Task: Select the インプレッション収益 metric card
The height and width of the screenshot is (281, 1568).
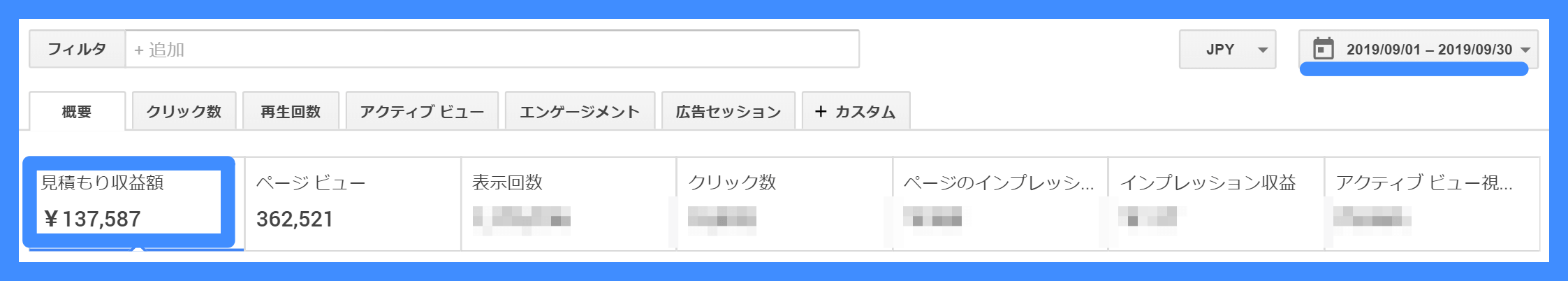Action: (x=1216, y=203)
